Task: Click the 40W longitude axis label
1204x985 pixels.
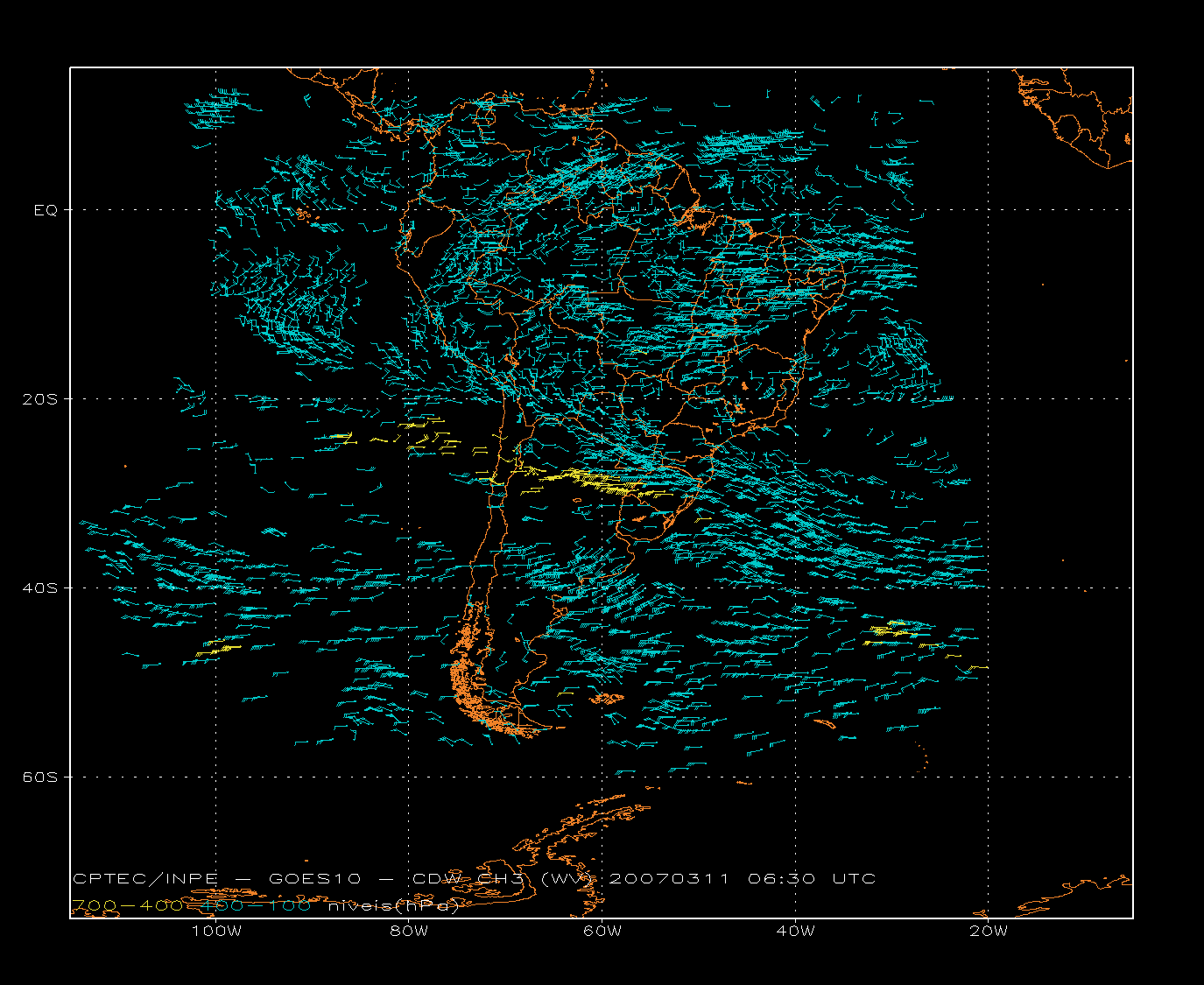Action: [x=795, y=931]
